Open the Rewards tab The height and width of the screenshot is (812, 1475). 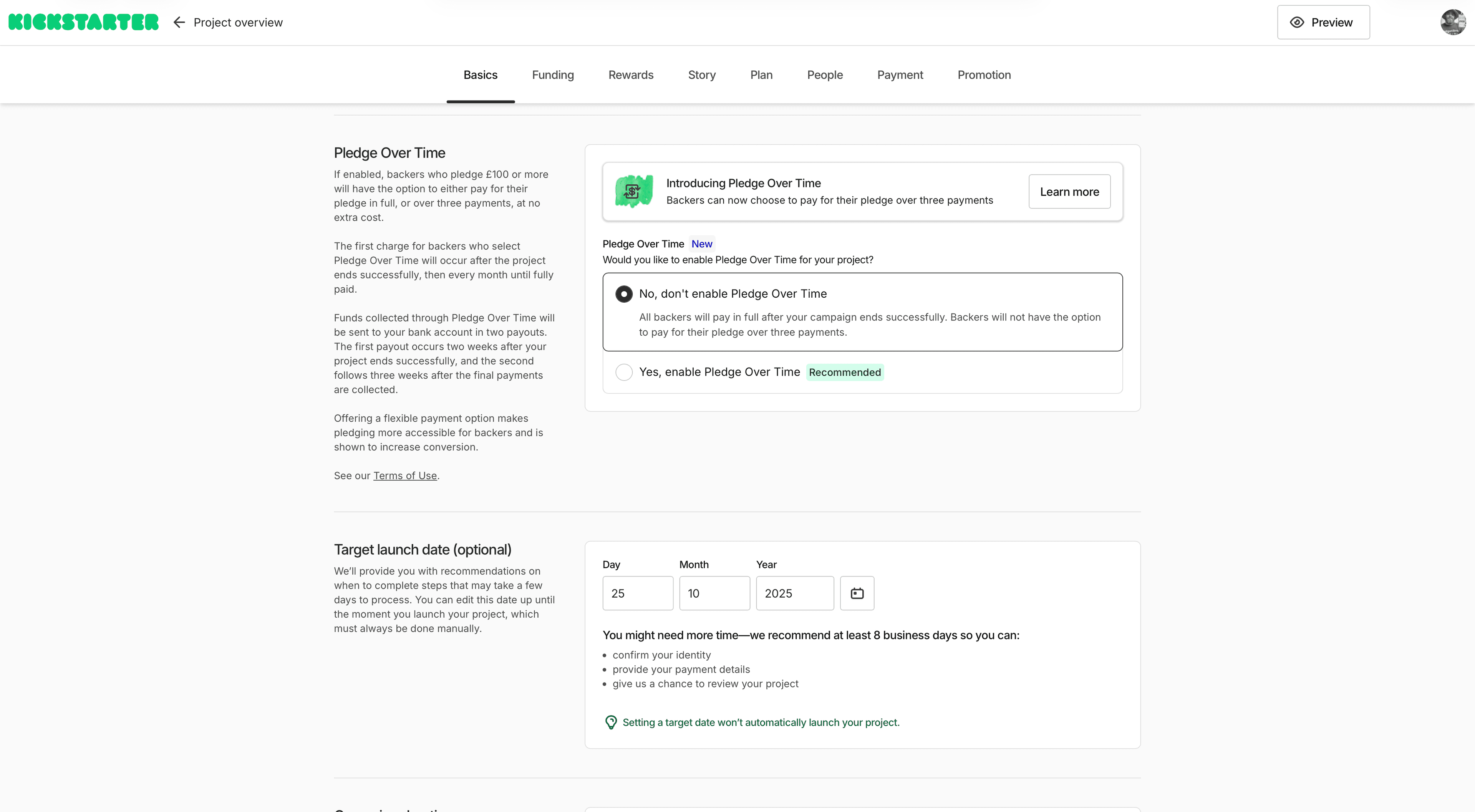[630, 75]
